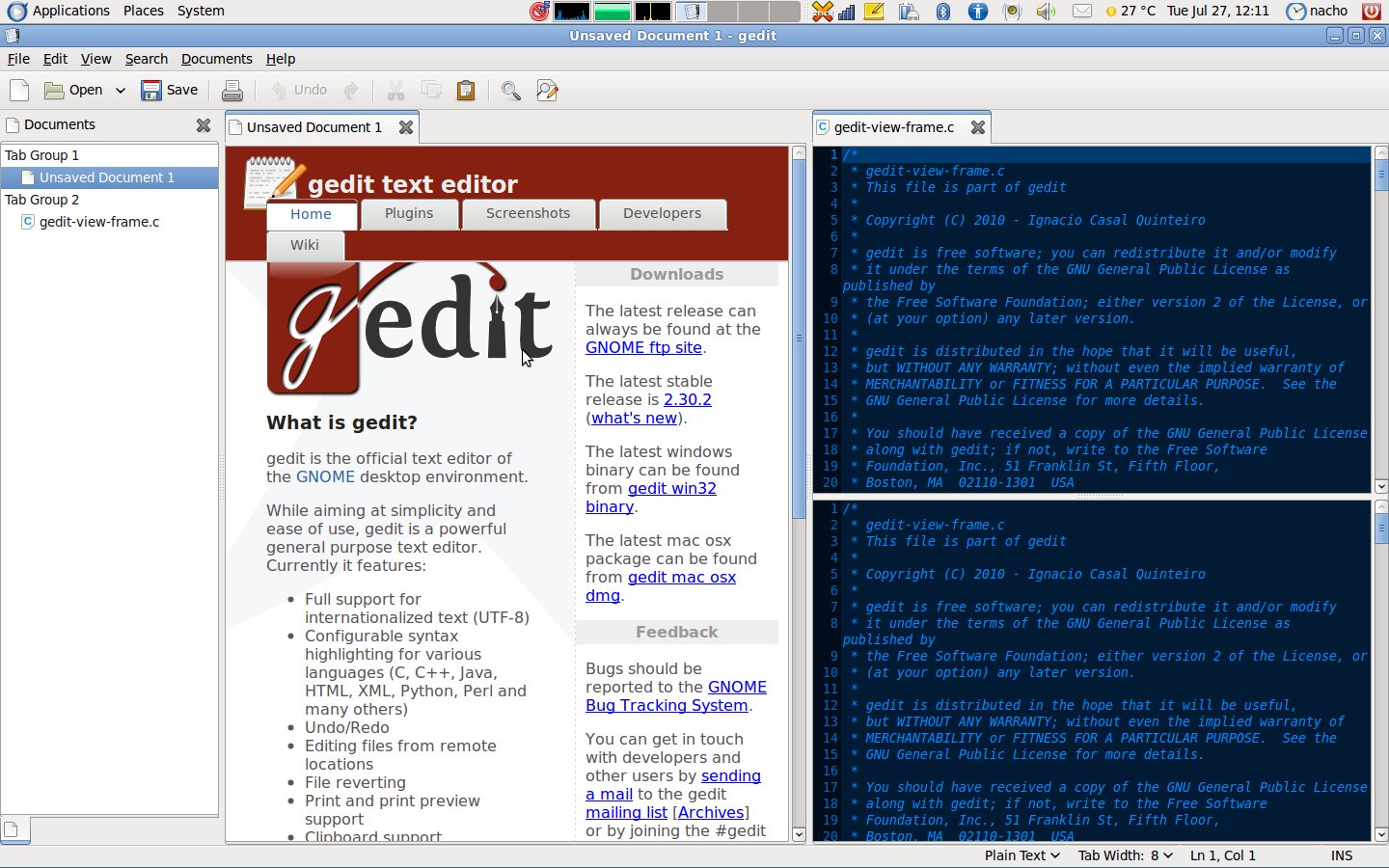Click the web view vertical scrollbar
The width and height of the screenshot is (1389, 868).
[799, 339]
